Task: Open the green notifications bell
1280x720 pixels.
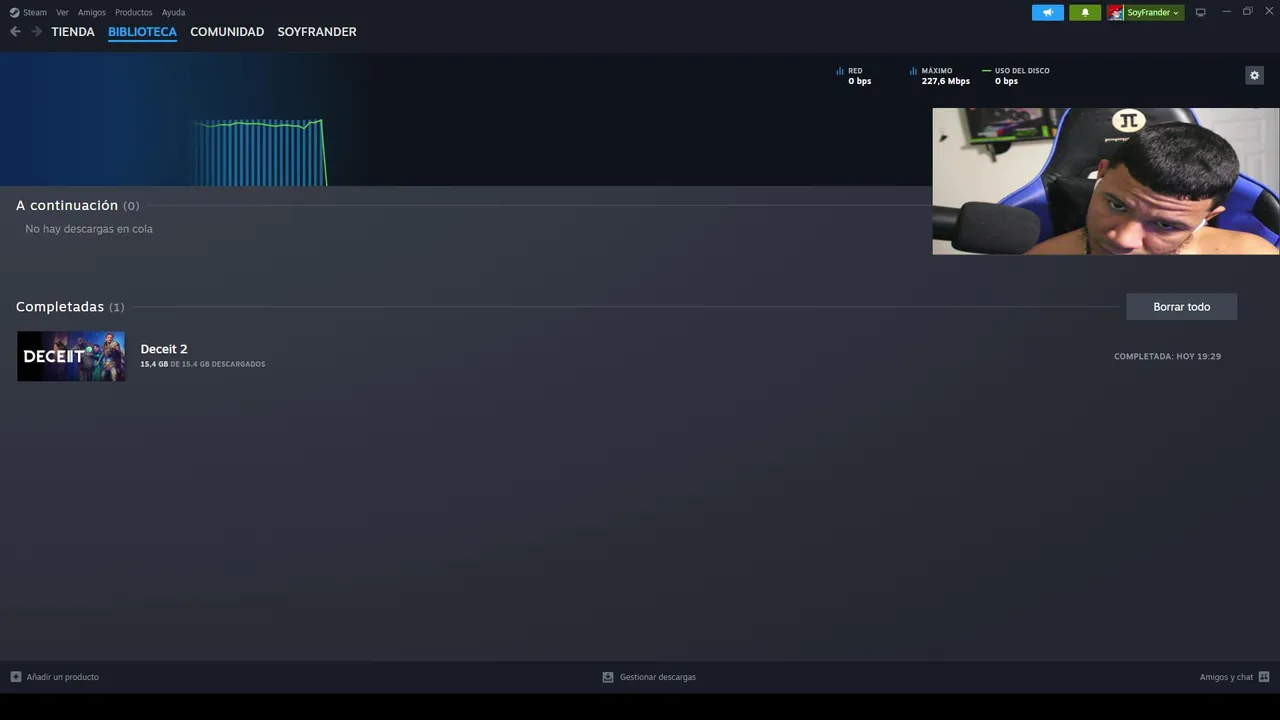Action: tap(1085, 12)
